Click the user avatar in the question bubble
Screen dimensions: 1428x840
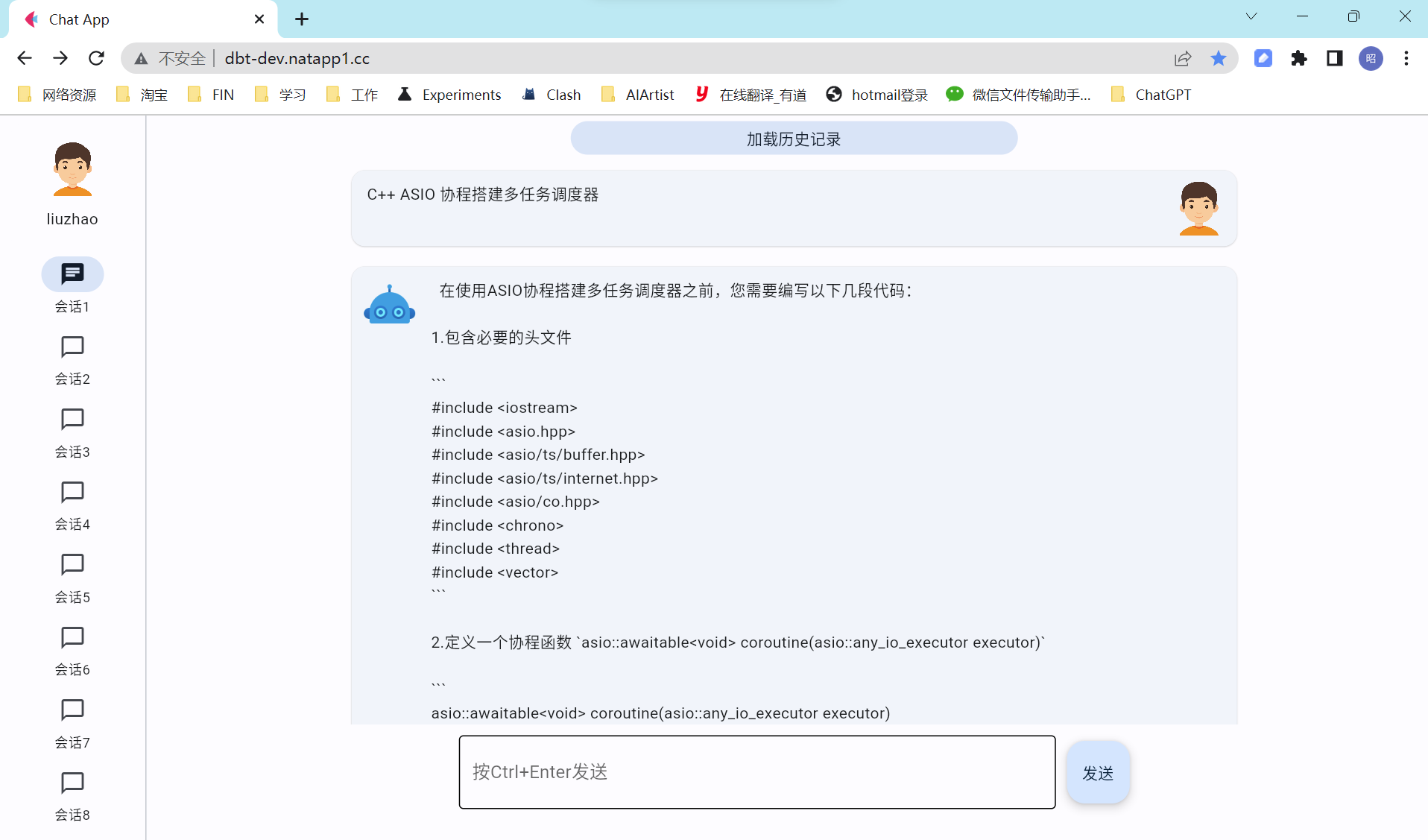[x=1198, y=209]
